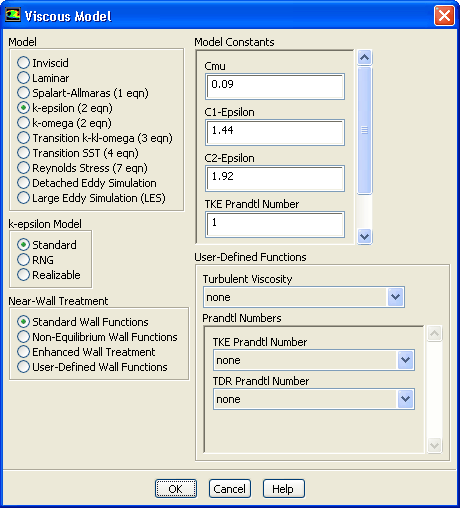The height and width of the screenshot is (508, 460).
Task: Click the Fluent icon in title bar
Action: 13,15
